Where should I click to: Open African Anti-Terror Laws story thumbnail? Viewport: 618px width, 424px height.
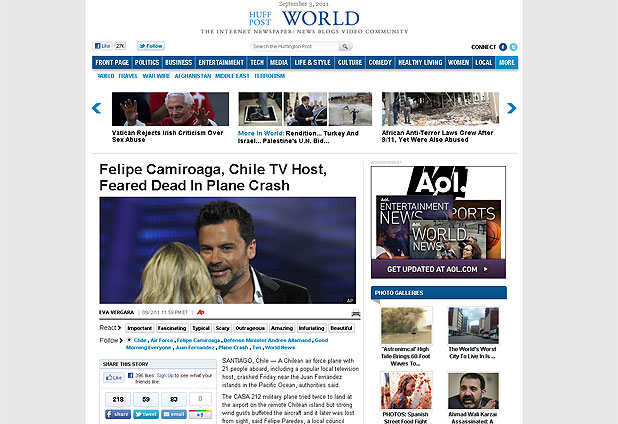coord(440,108)
